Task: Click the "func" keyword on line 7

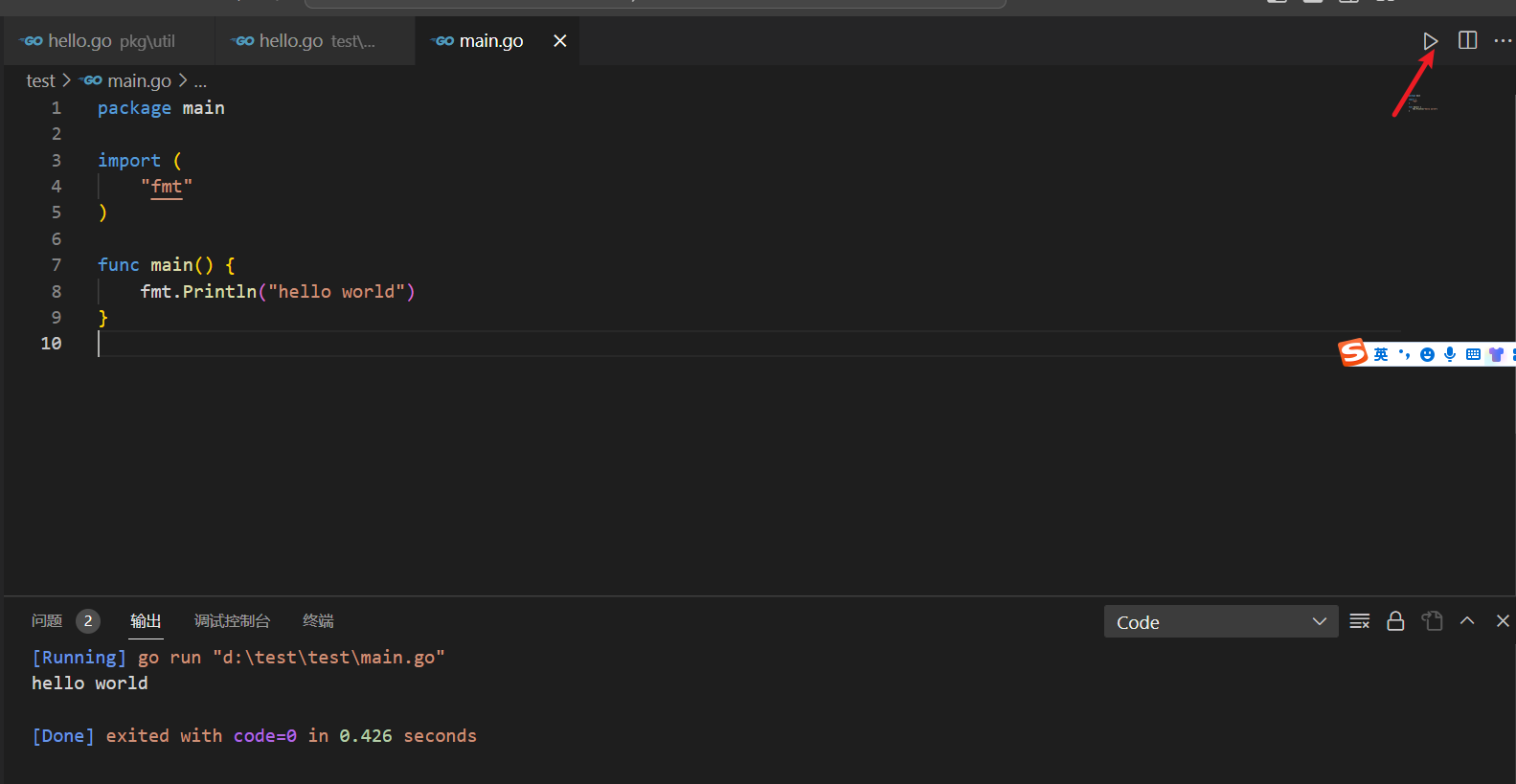Action: 119,265
